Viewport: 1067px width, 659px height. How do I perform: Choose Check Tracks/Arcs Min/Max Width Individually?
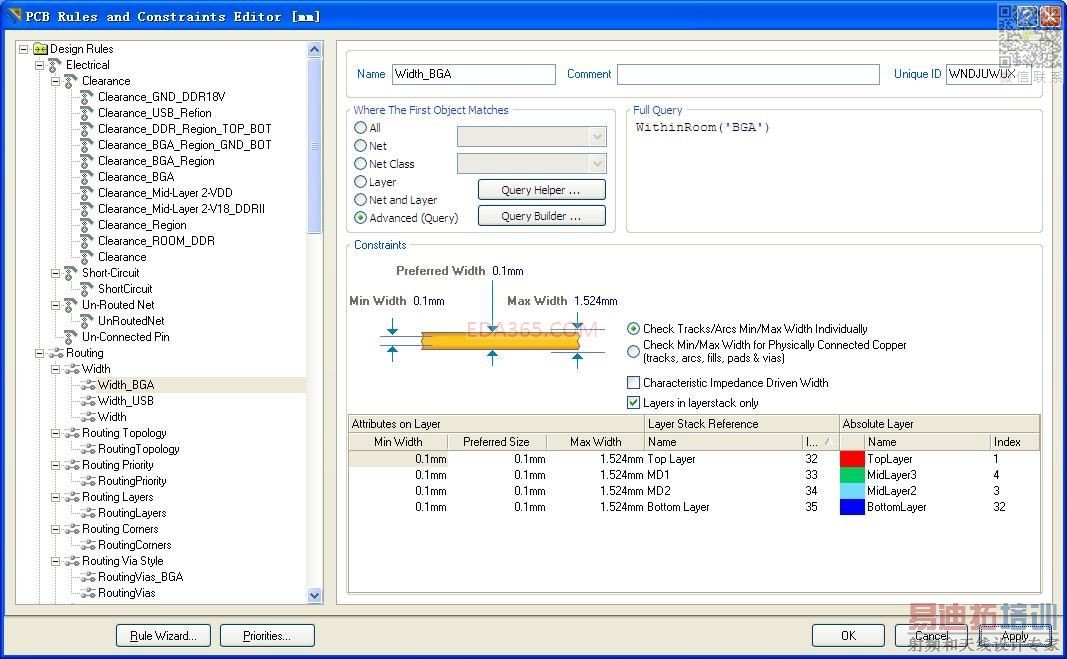pos(634,329)
